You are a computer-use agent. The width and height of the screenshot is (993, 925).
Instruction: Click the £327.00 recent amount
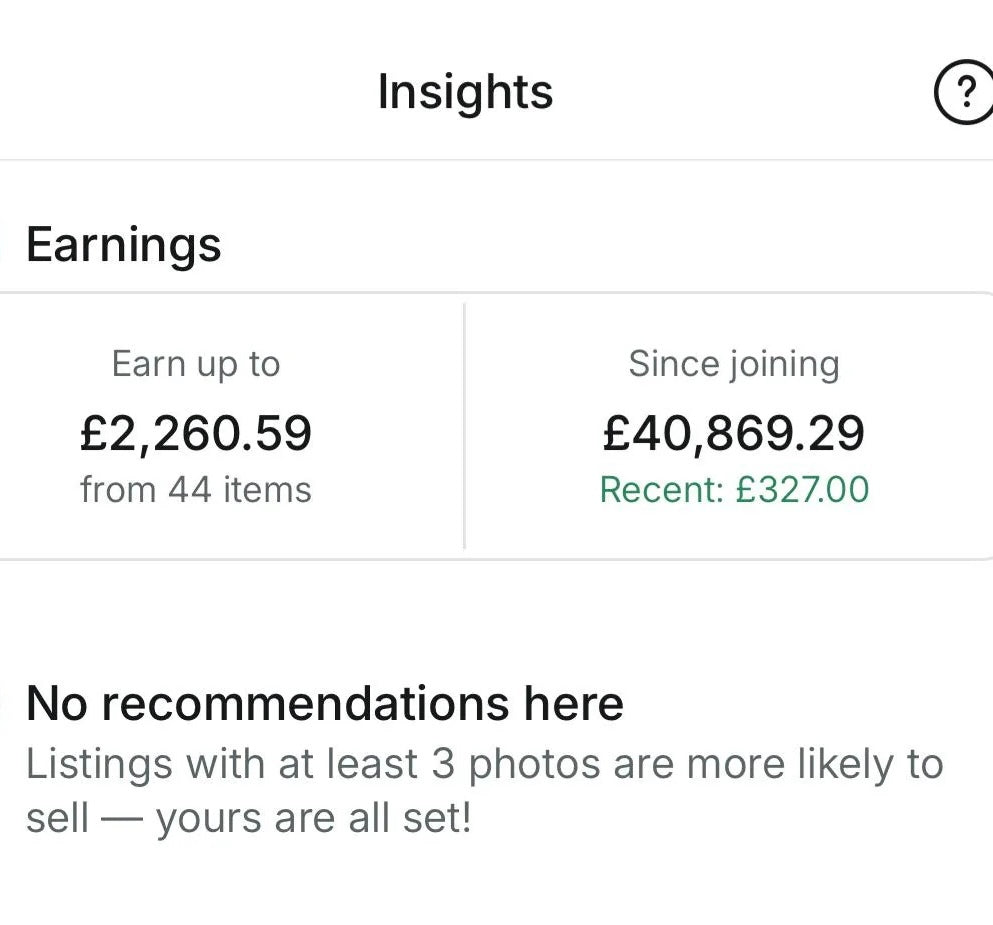[x=802, y=490]
